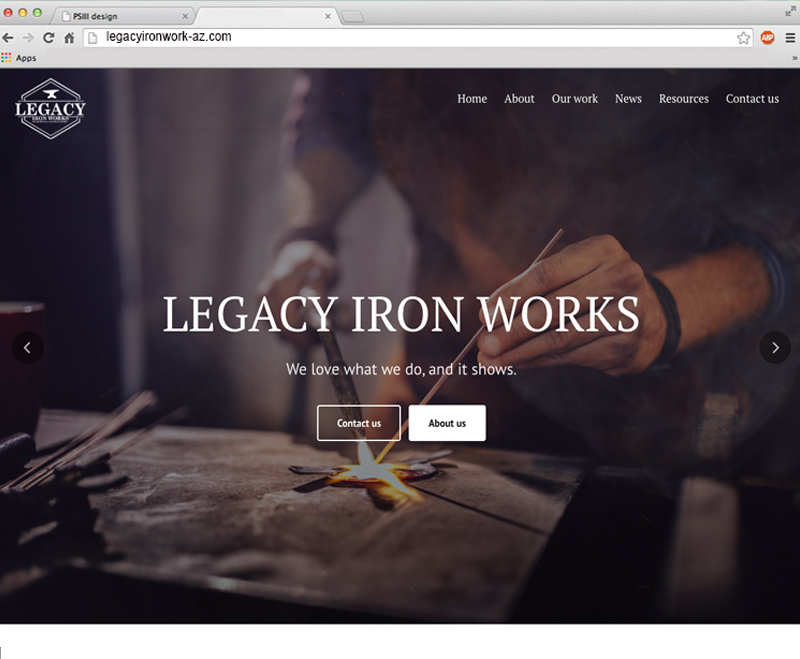Open the Apps shortcut in bookmarks bar
This screenshot has height=659, width=800.
tap(19, 58)
